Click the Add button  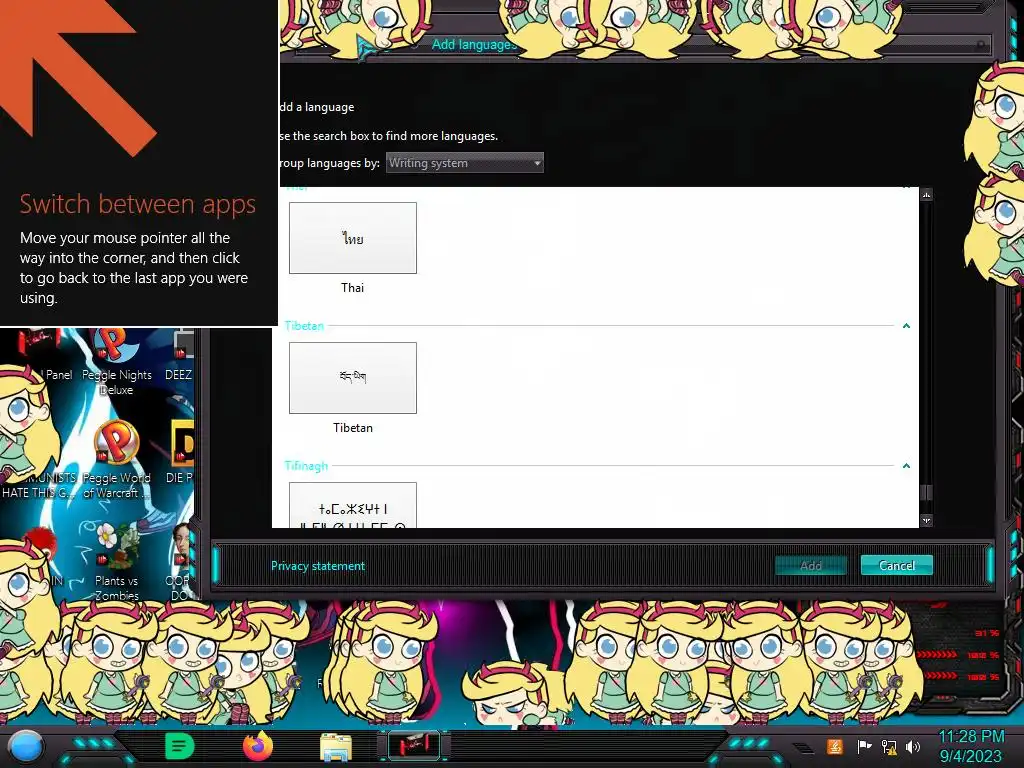coord(810,566)
